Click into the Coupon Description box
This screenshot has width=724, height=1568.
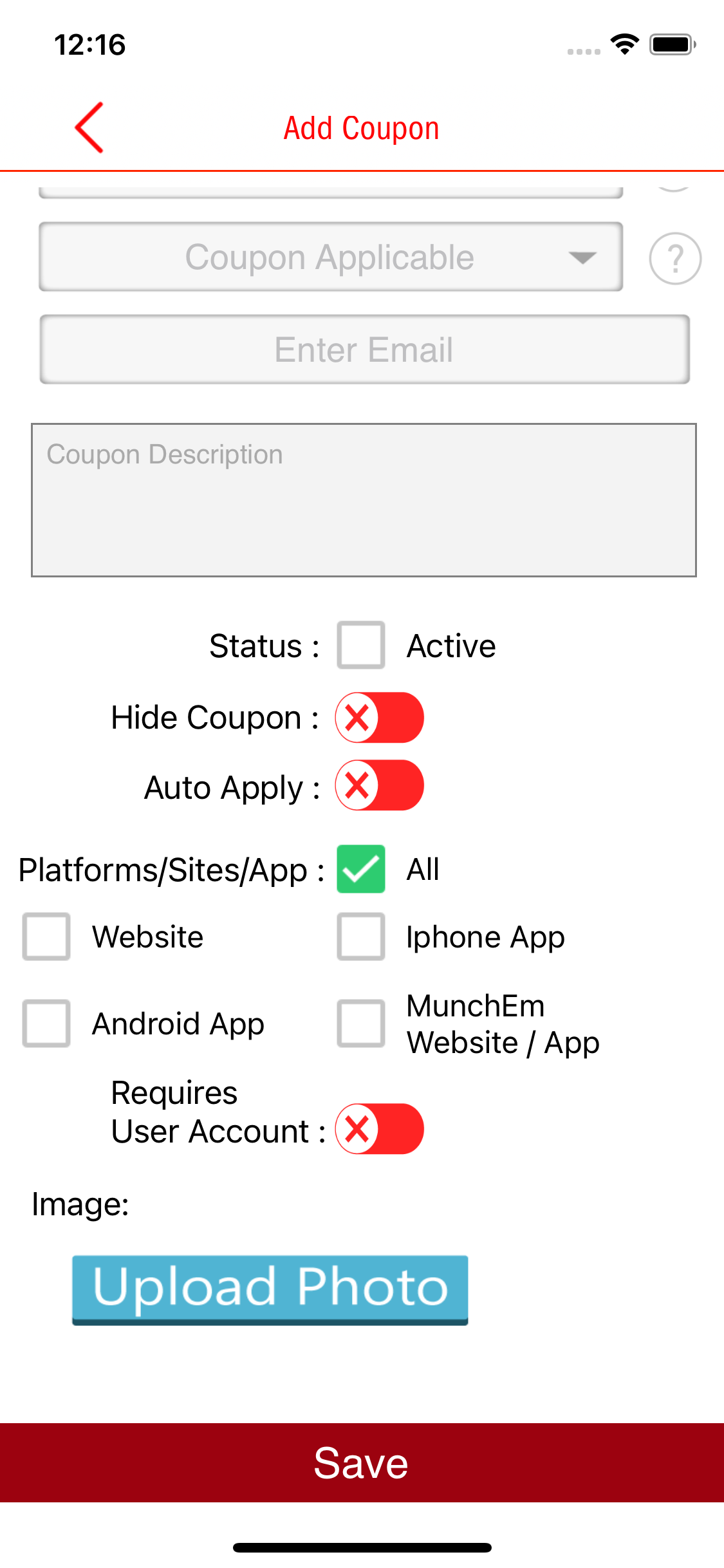click(364, 500)
